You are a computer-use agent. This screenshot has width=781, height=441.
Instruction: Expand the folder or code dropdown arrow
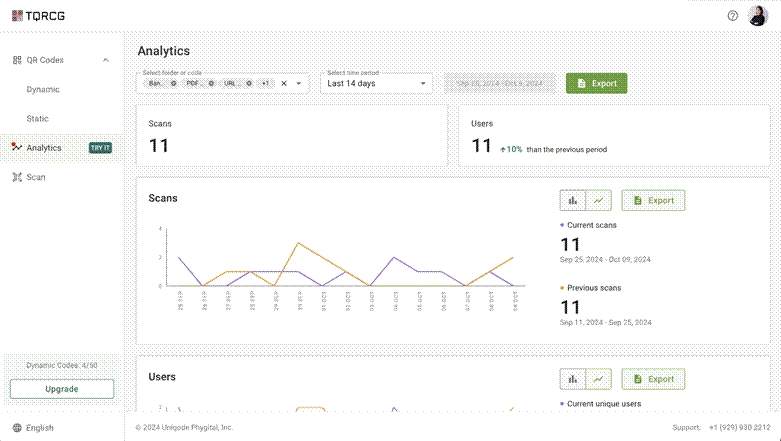point(299,83)
